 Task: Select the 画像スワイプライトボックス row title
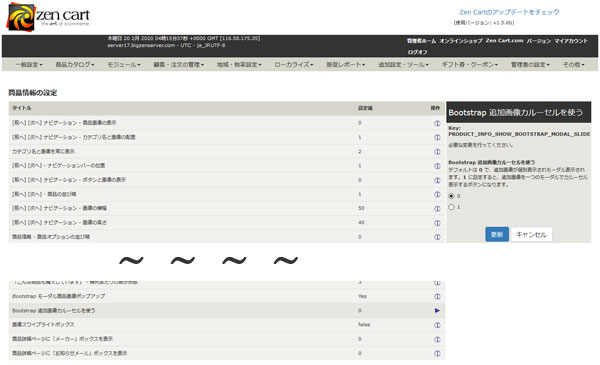(43, 325)
